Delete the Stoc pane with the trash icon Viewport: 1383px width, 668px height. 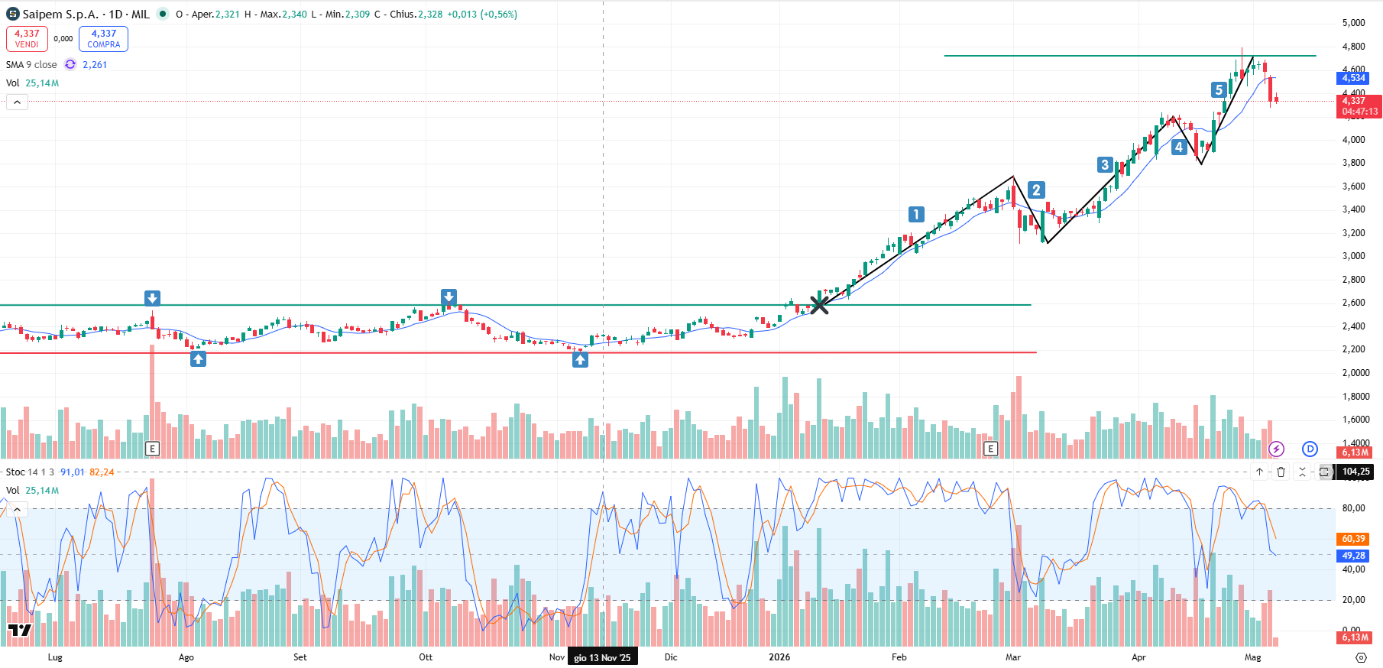pyautogui.click(x=1281, y=471)
